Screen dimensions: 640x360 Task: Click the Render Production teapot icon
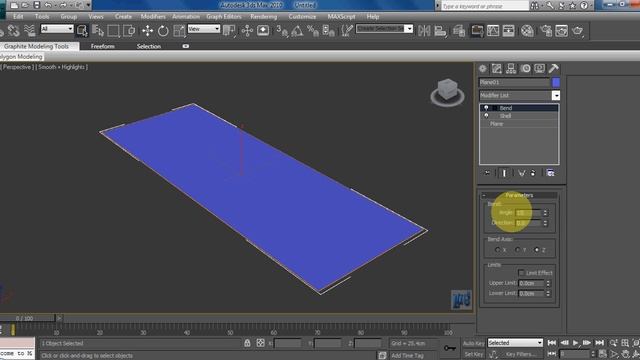pyautogui.click(x=577, y=31)
